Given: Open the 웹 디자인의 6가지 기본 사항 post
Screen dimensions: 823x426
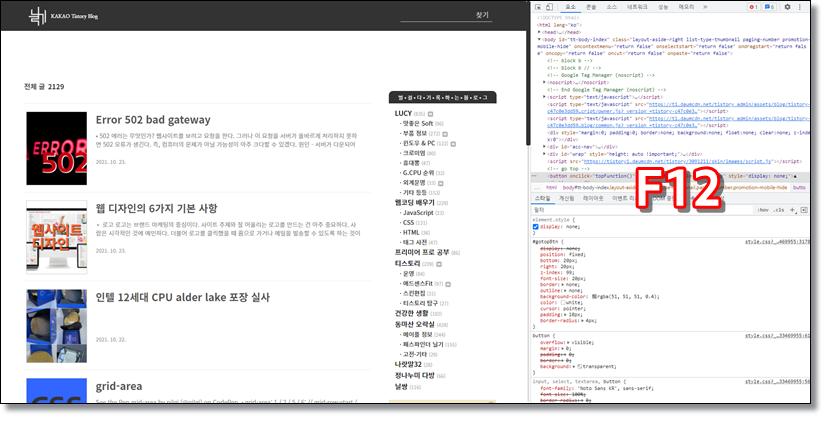Looking at the screenshot, I should click(156, 208).
